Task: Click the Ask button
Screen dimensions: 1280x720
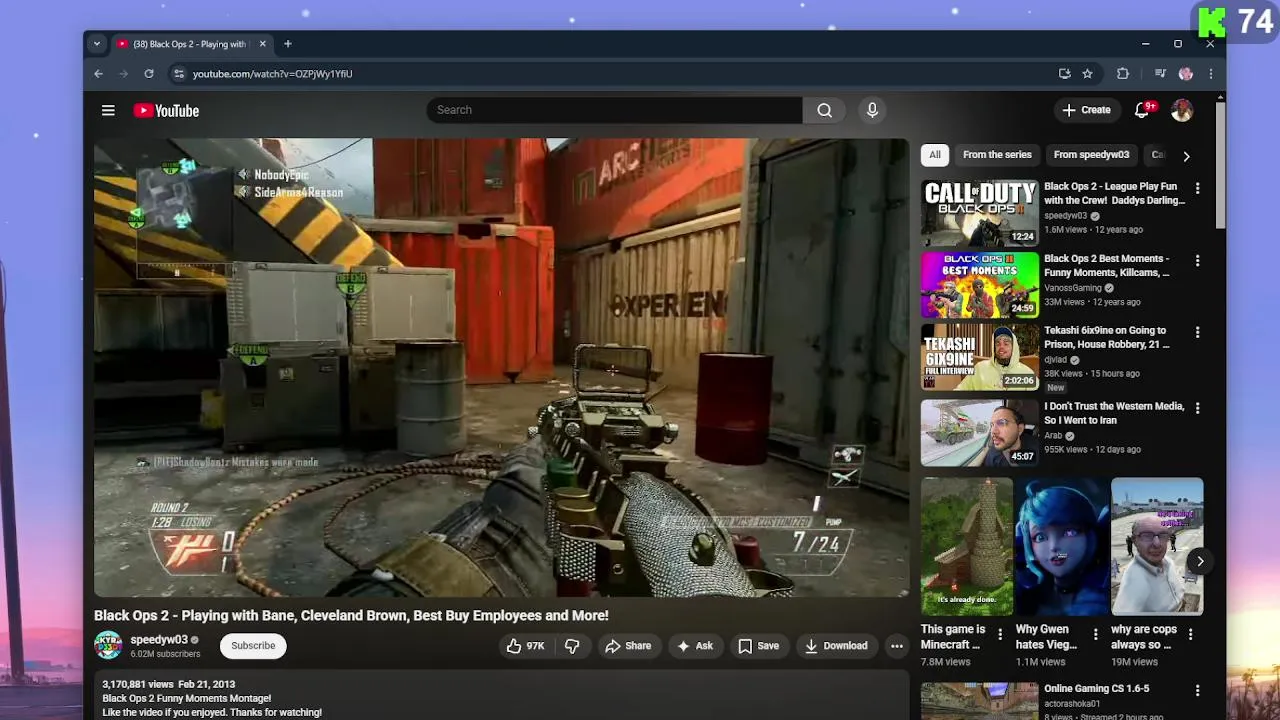Action: pos(695,646)
